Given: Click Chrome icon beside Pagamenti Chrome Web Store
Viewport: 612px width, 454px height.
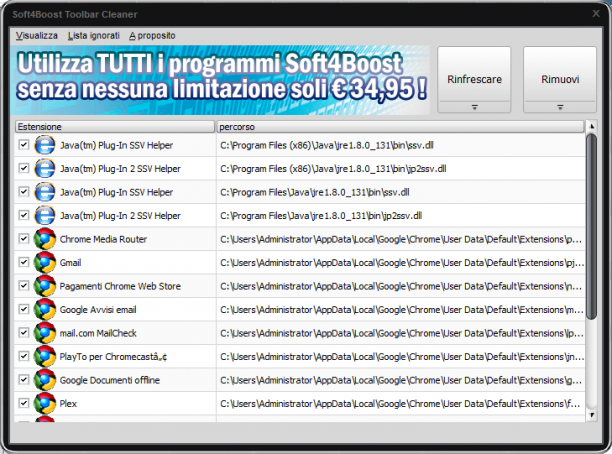Looking at the screenshot, I should (45, 286).
